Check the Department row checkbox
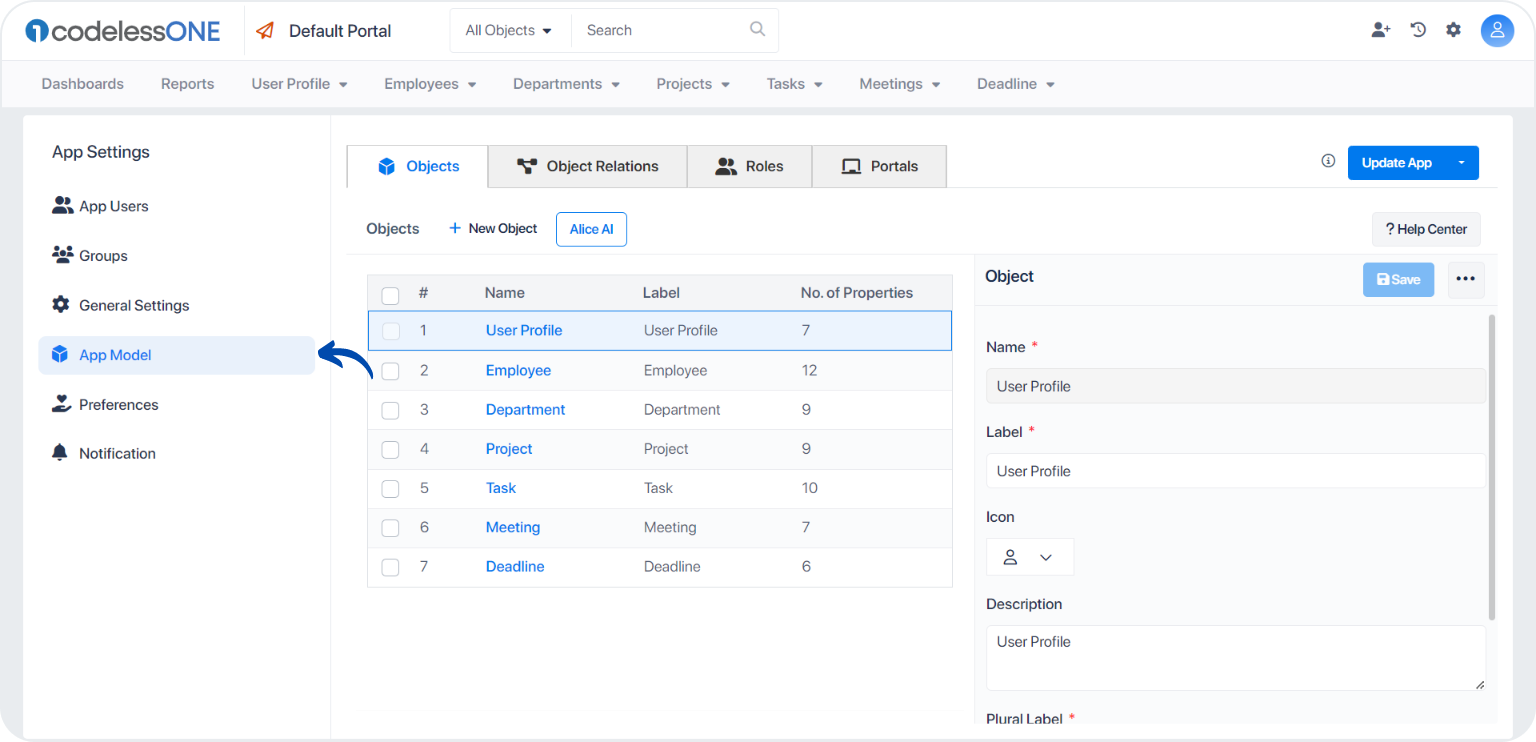Screen dimensions: 1536x742 391,410
